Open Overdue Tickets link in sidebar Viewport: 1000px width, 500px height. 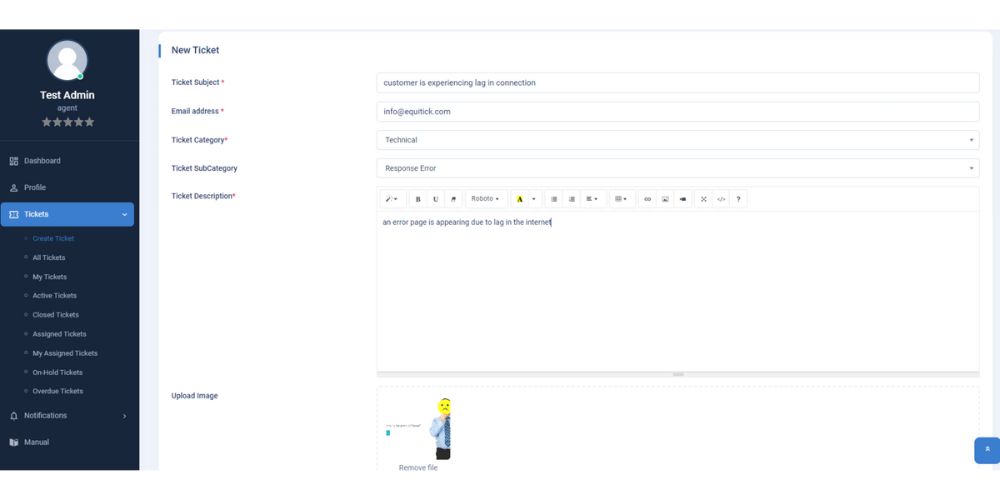pos(57,391)
